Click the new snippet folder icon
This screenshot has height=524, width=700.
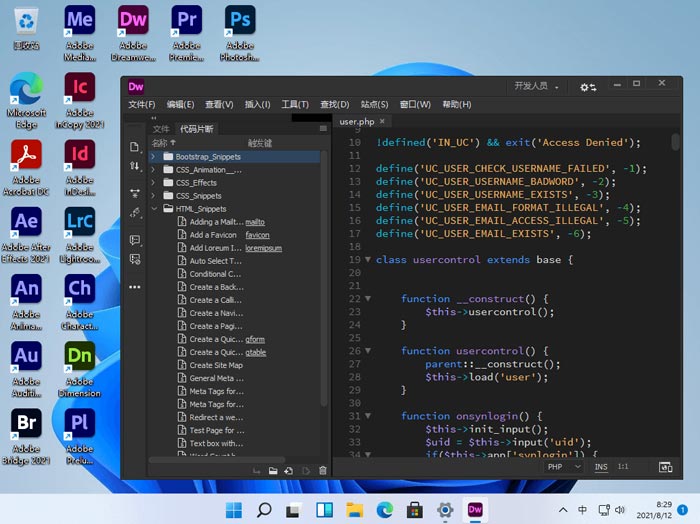click(273, 470)
